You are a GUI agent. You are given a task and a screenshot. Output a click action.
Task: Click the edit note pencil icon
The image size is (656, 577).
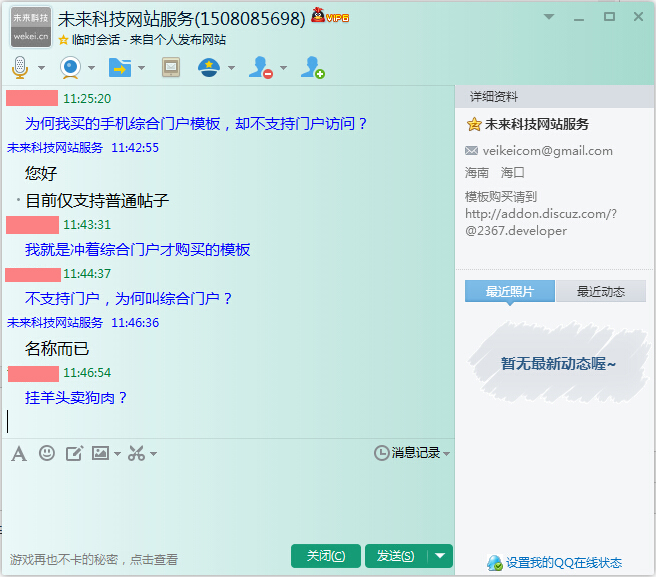click(74, 454)
